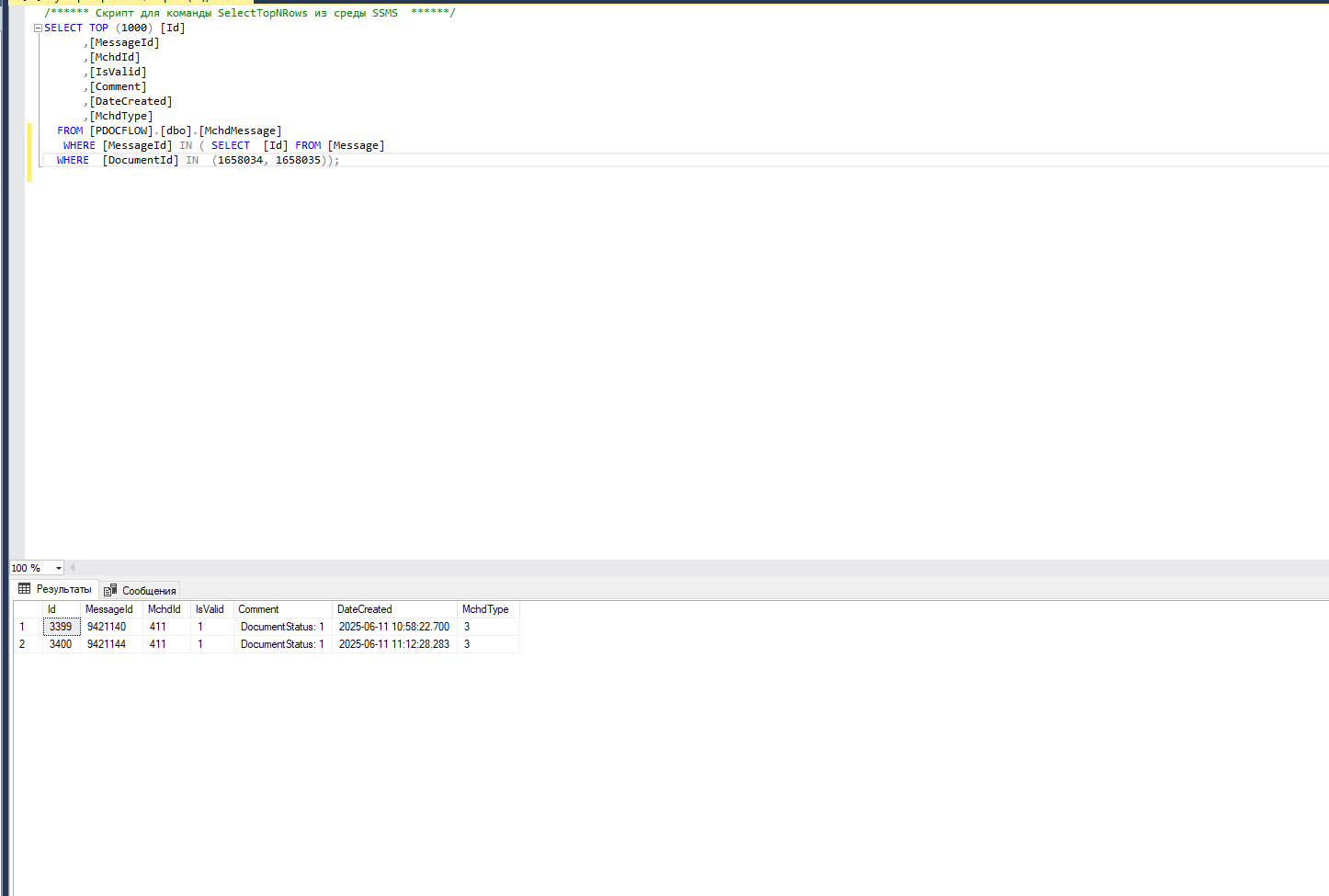The image size is (1329, 896).
Task: Click cell with Id 3400
Action: (61, 644)
